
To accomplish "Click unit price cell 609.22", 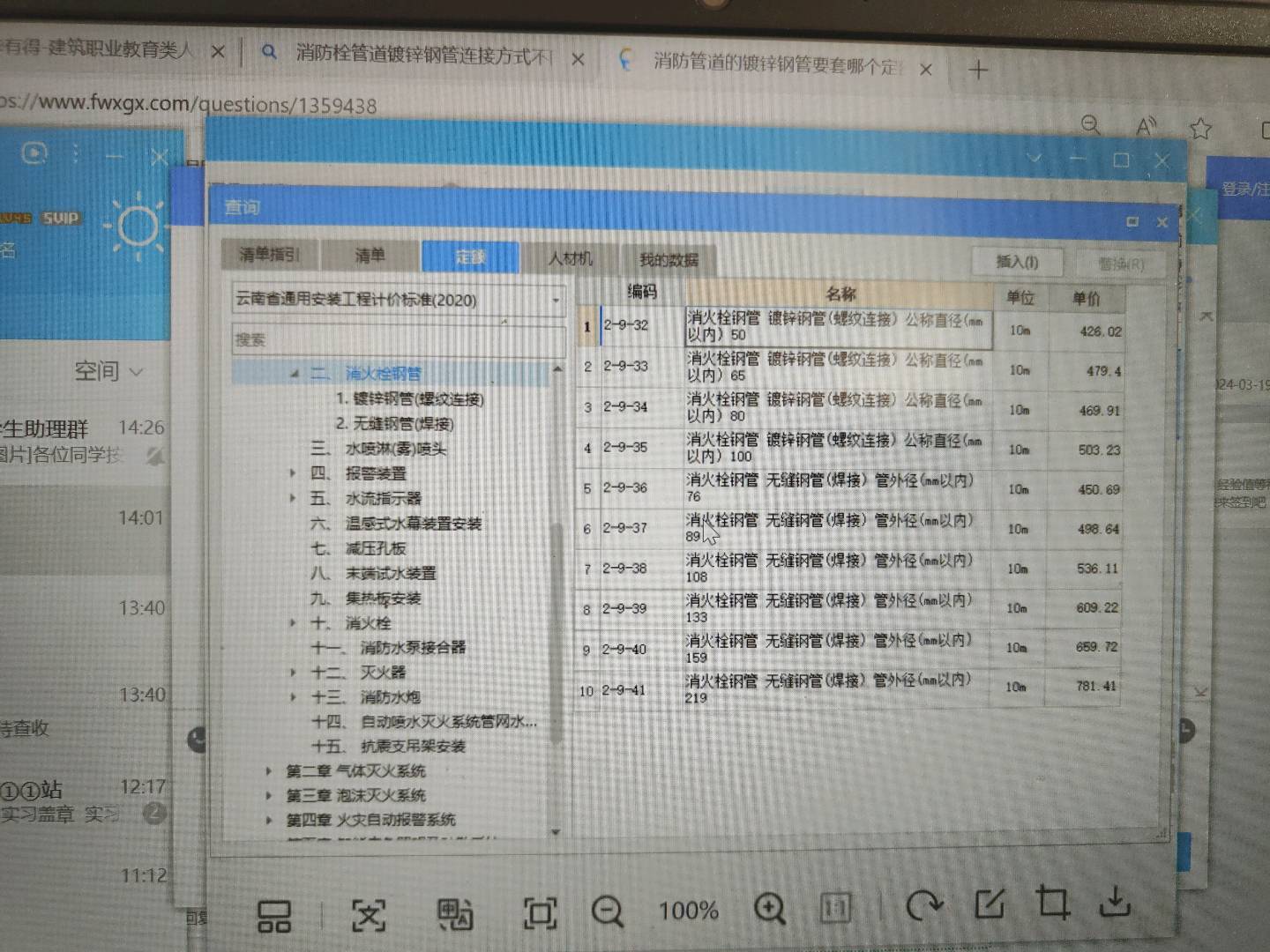I will coord(1085,608).
